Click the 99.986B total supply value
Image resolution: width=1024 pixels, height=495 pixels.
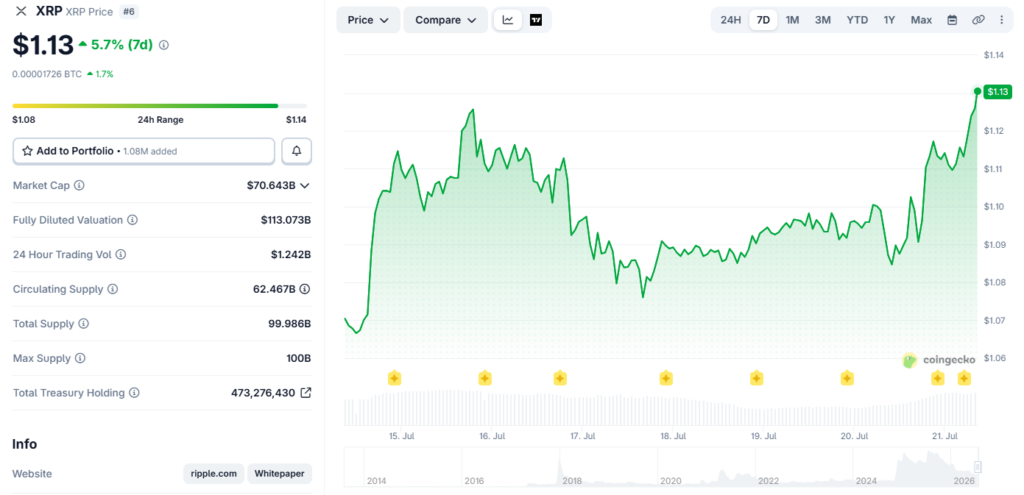pos(290,324)
